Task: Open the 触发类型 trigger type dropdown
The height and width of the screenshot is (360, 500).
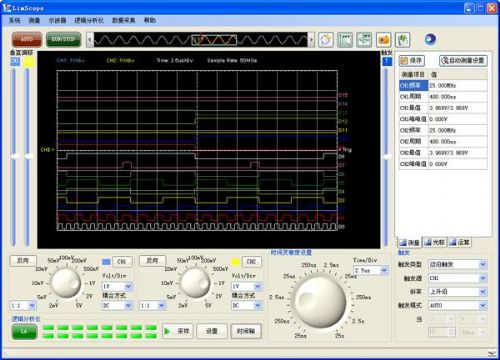Action: click(458, 265)
